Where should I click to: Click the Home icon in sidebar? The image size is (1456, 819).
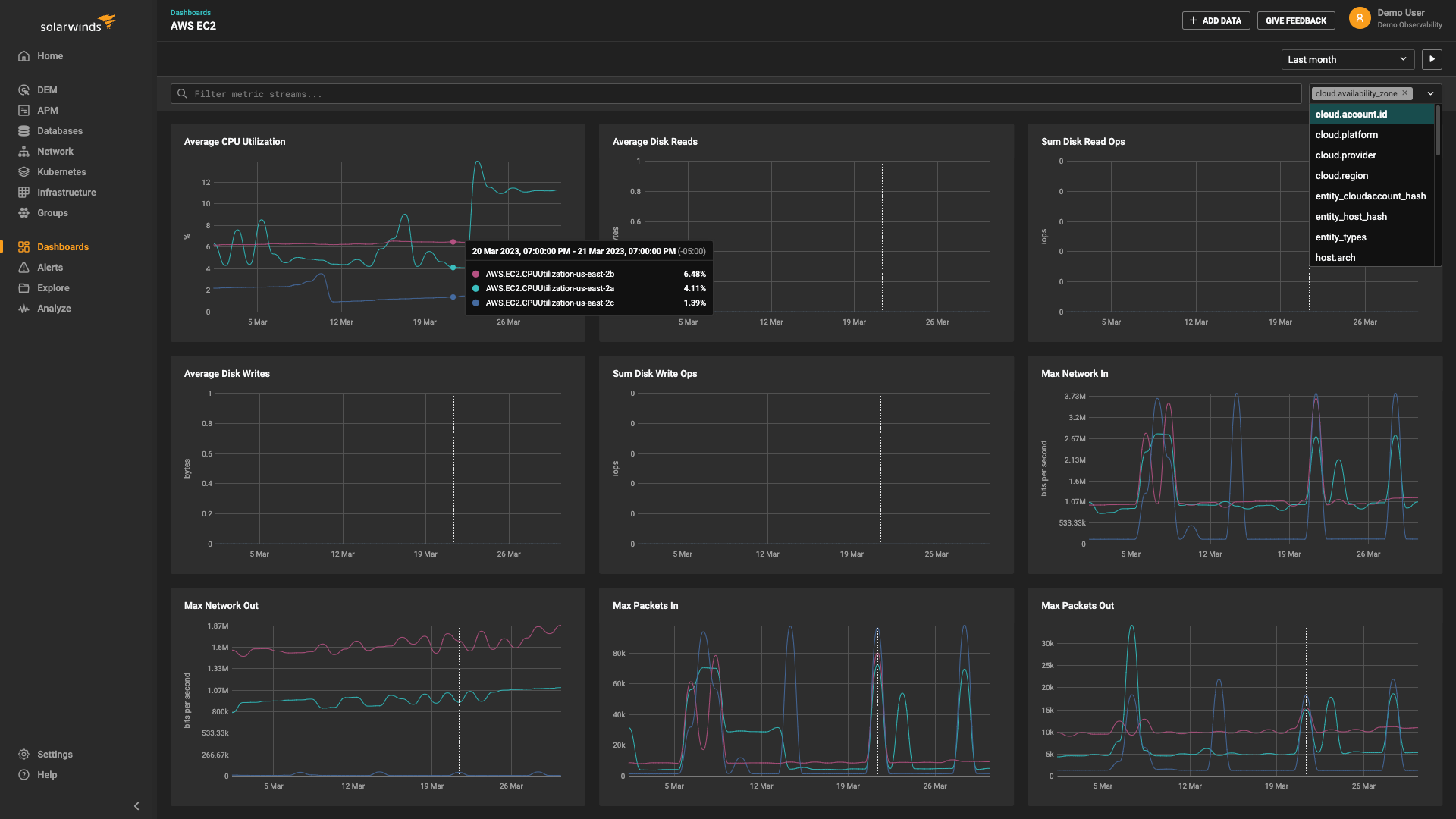pos(23,56)
